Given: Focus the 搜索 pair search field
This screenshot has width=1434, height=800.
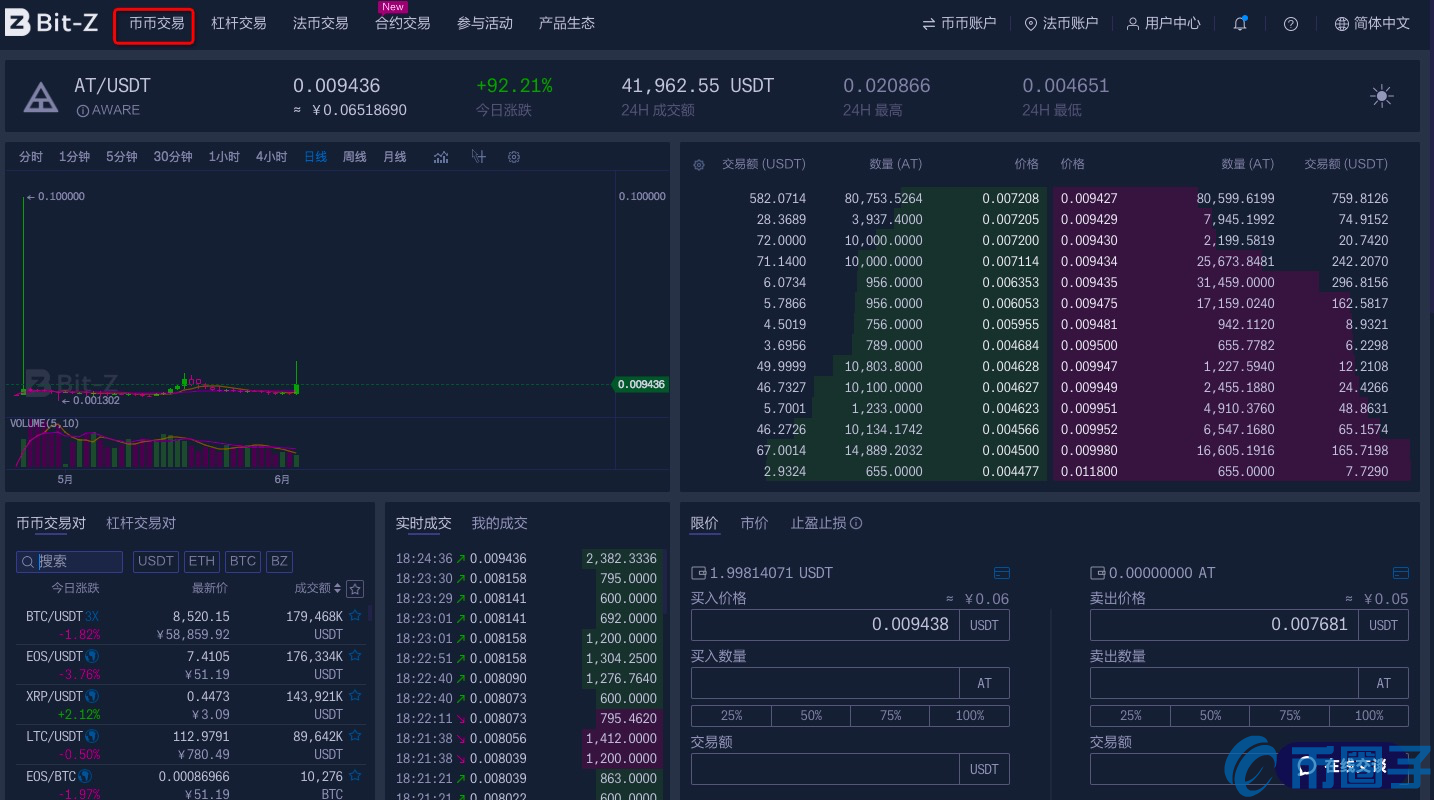Looking at the screenshot, I should pos(69,561).
